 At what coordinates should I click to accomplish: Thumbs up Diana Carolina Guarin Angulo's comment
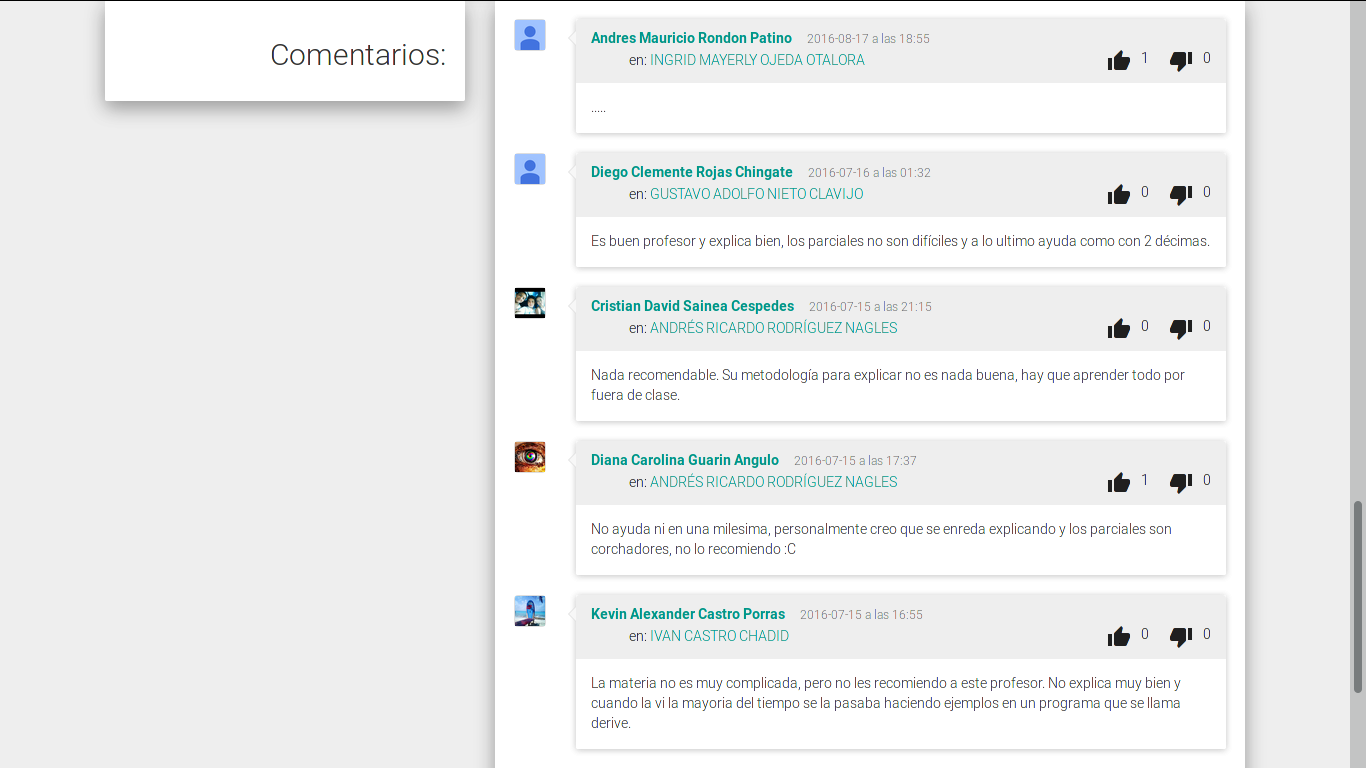pos(1119,482)
